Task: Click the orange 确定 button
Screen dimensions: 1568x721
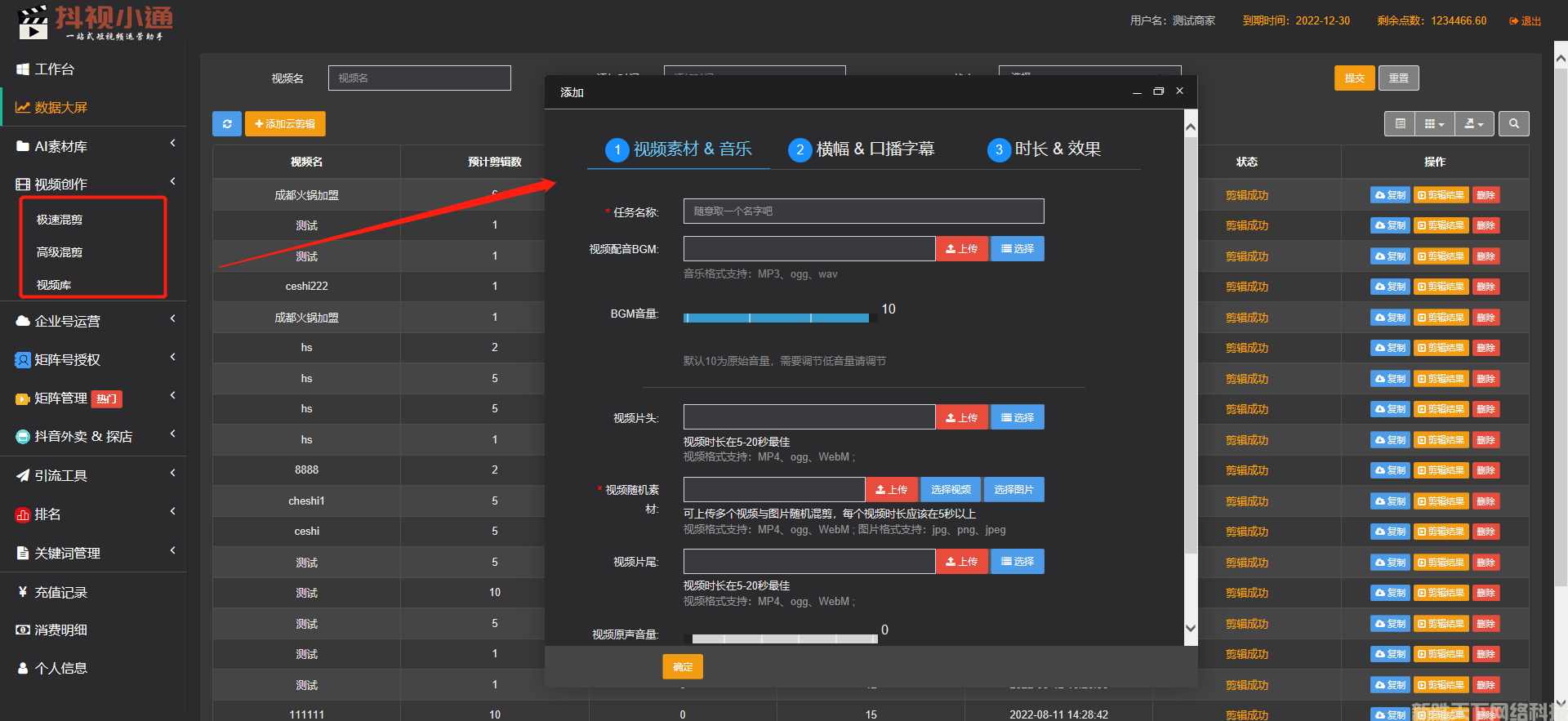Action: coord(682,667)
